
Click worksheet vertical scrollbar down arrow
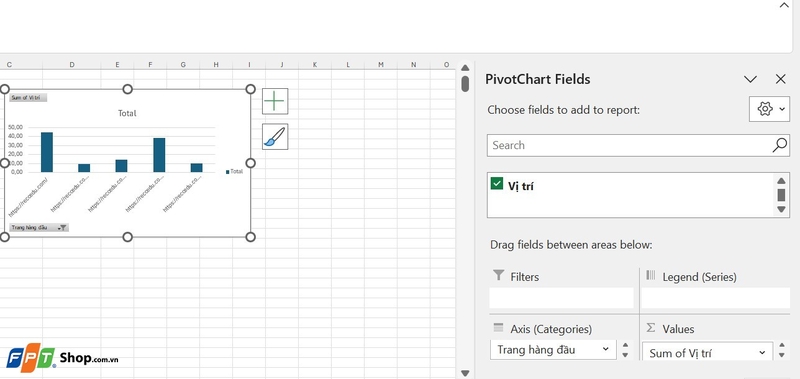(x=465, y=373)
